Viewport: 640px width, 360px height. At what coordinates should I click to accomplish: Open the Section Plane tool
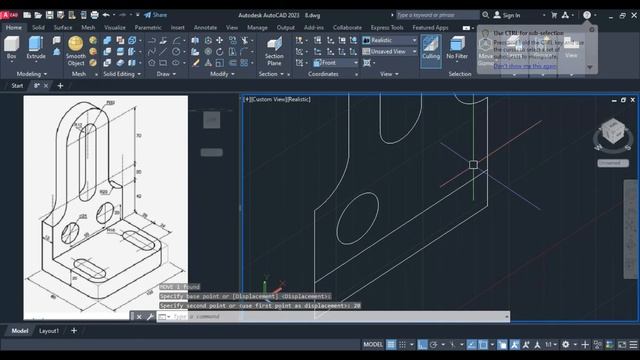pyautogui.click(x=274, y=51)
